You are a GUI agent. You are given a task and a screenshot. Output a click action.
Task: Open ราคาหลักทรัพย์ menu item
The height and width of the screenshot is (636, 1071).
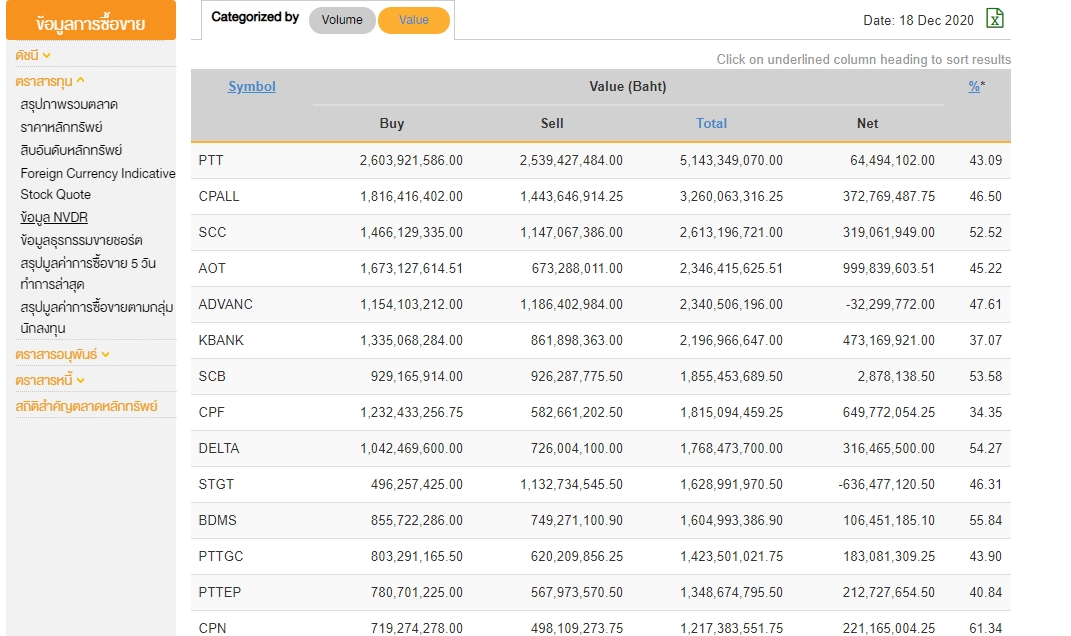pyautogui.click(x=61, y=127)
